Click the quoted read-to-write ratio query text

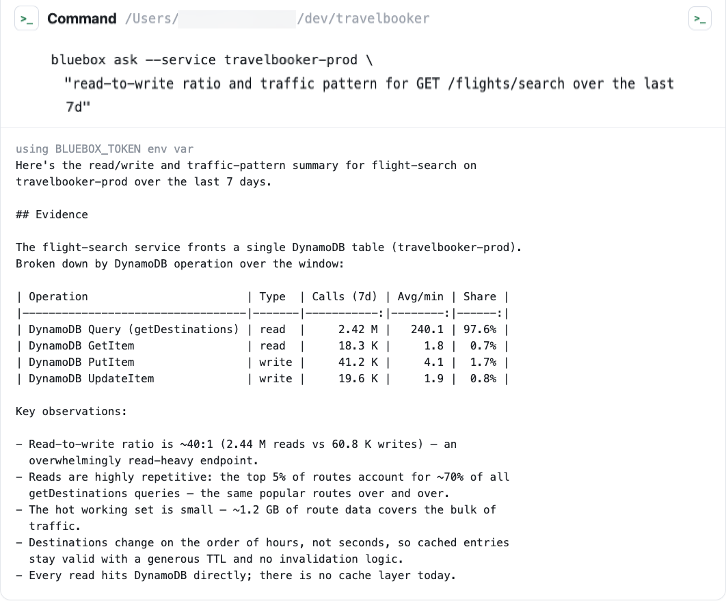tap(369, 95)
